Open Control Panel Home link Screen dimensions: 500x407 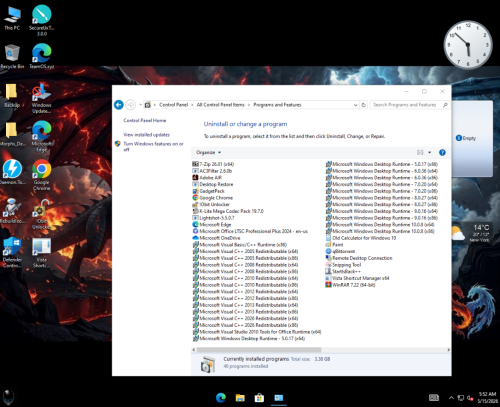(145, 120)
